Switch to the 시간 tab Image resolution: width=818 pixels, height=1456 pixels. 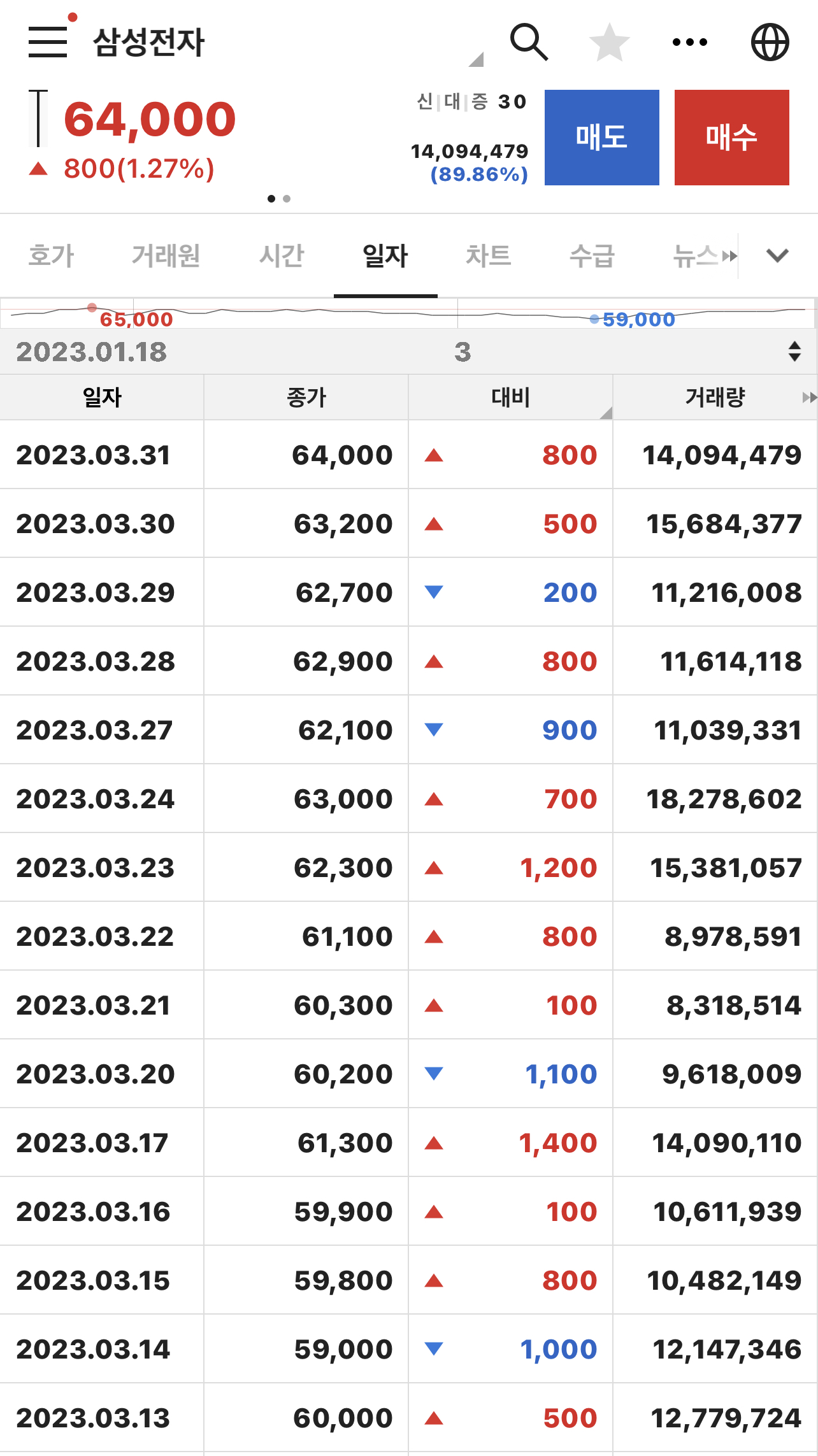pos(282,255)
